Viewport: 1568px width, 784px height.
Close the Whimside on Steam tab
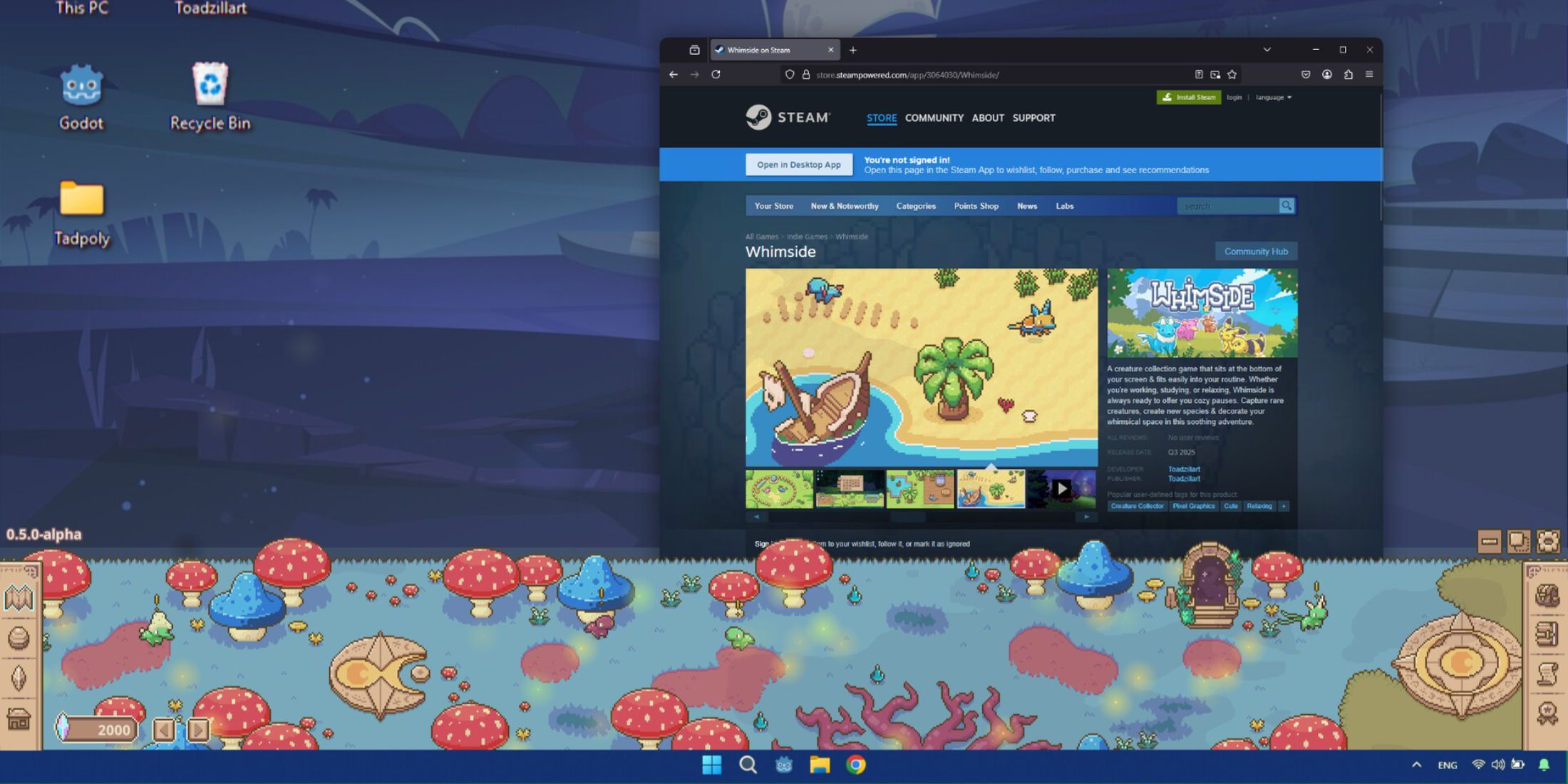830,50
